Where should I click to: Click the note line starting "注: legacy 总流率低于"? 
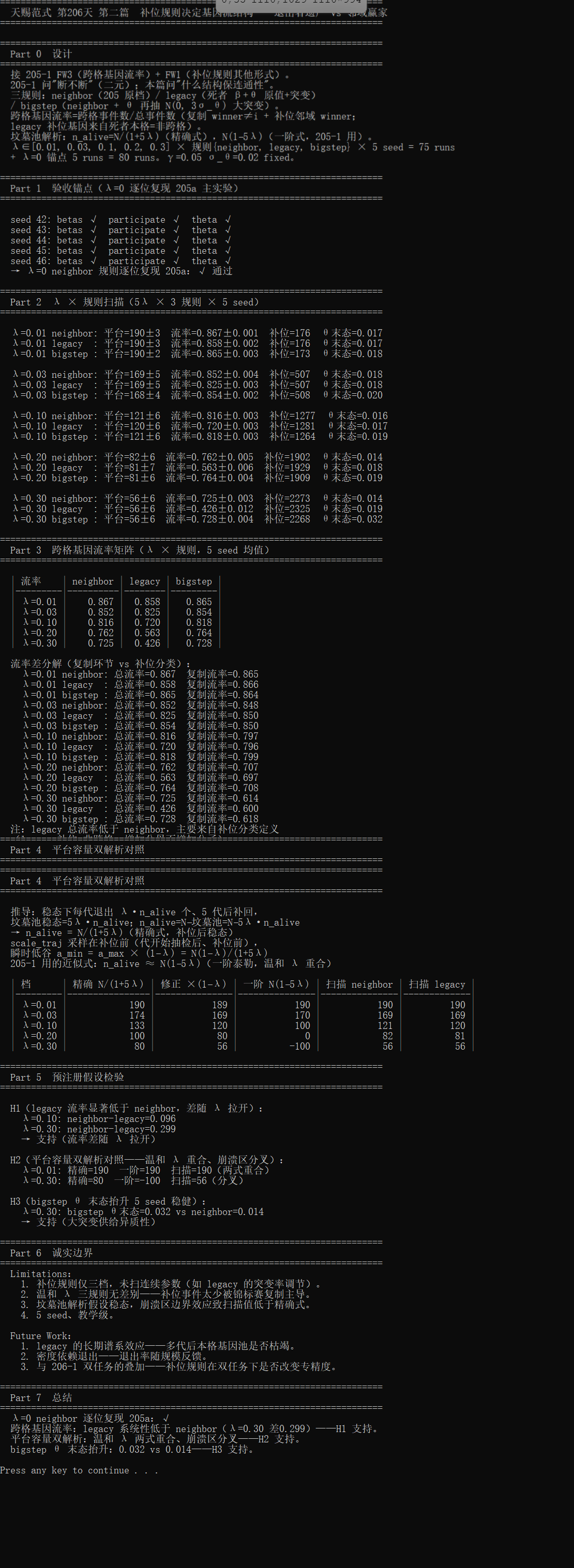click(144, 829)
